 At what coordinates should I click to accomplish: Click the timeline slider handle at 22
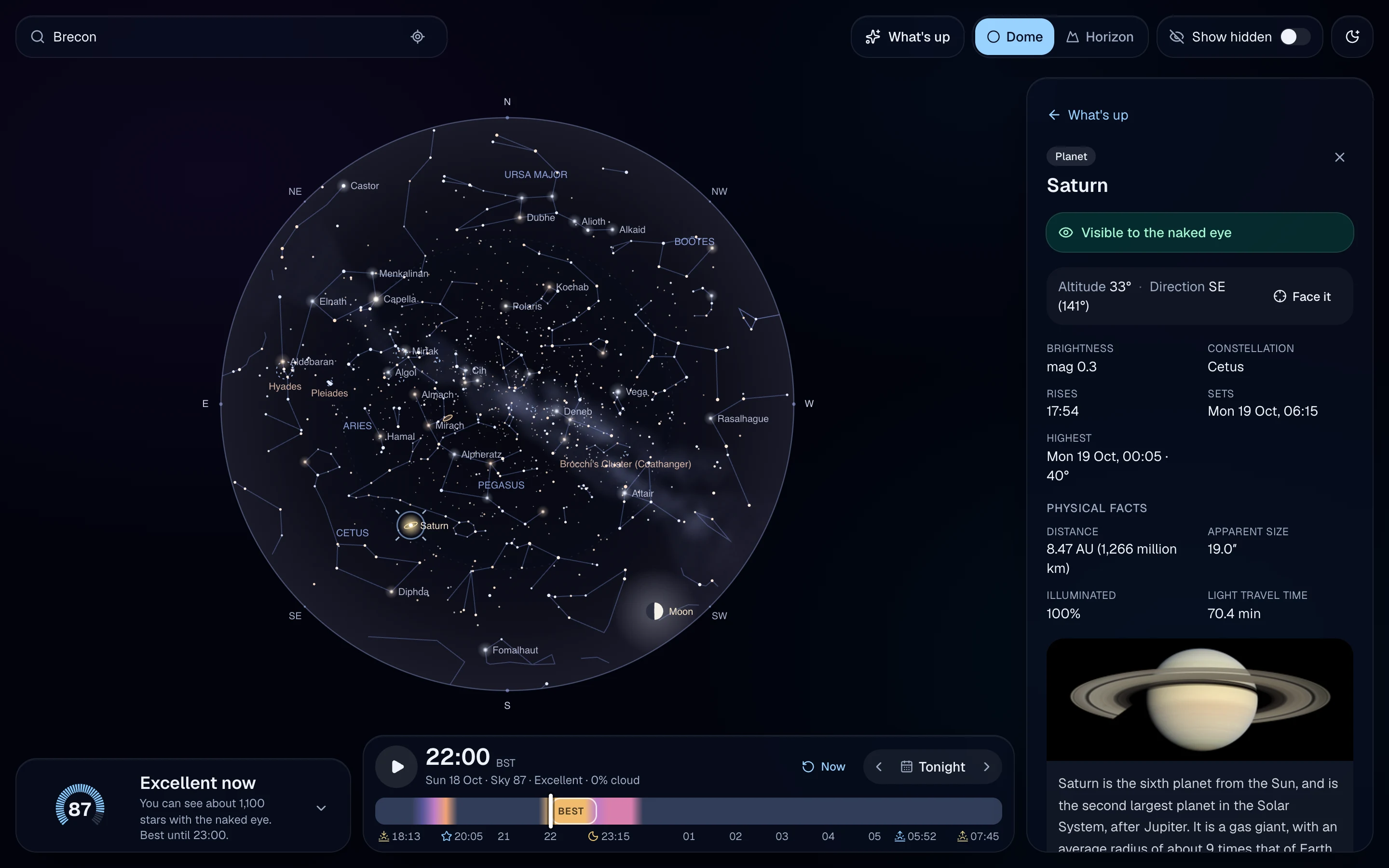550,811
